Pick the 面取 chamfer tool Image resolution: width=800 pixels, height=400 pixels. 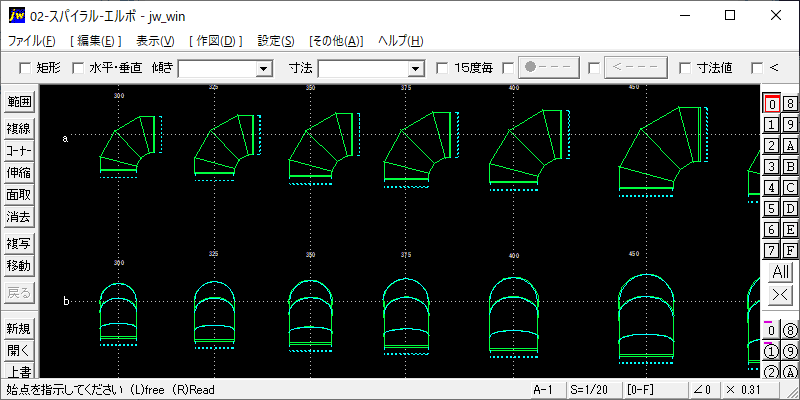pos(19,195)
